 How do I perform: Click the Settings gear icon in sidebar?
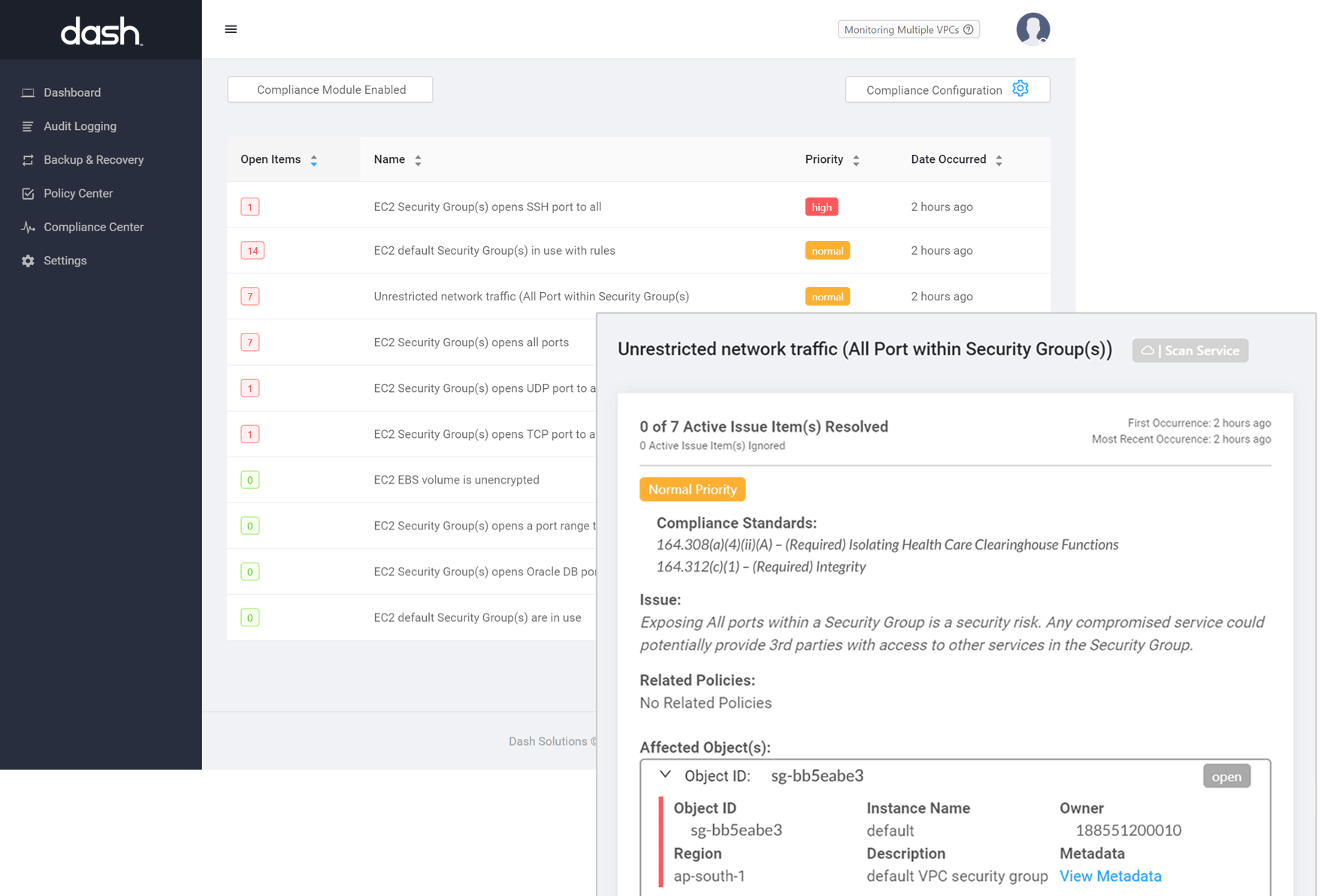point(28,261)
